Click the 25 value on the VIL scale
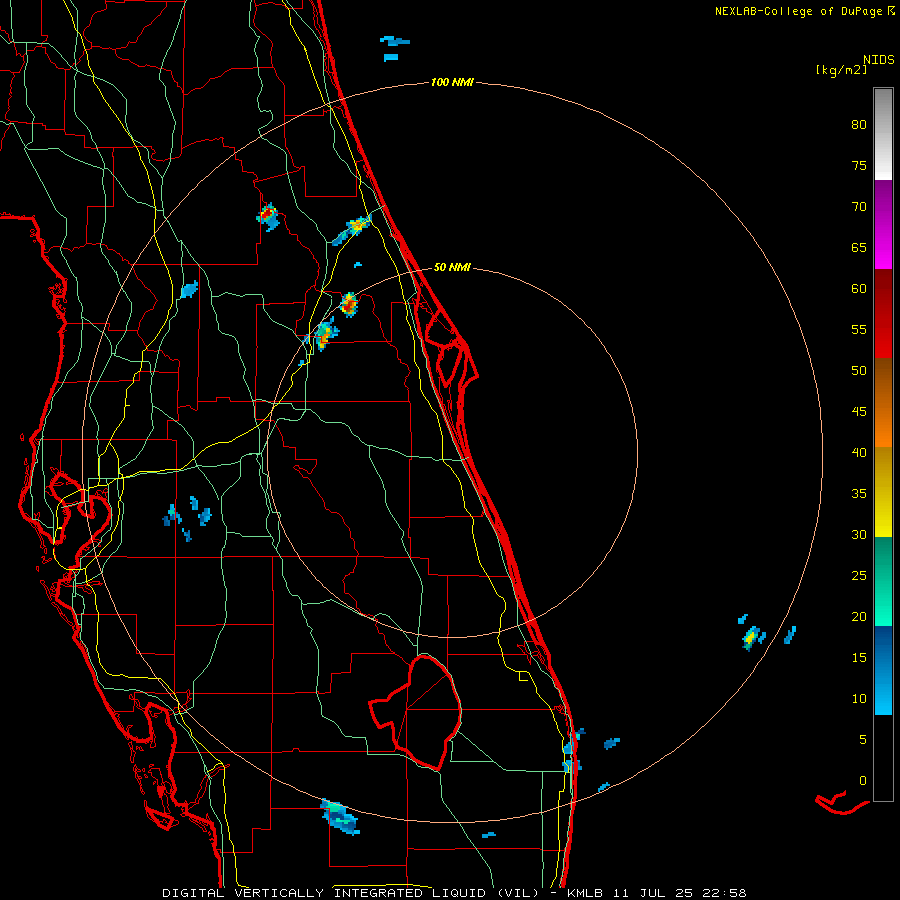Viewport: 900px width, 900px height. click(859, 575)
